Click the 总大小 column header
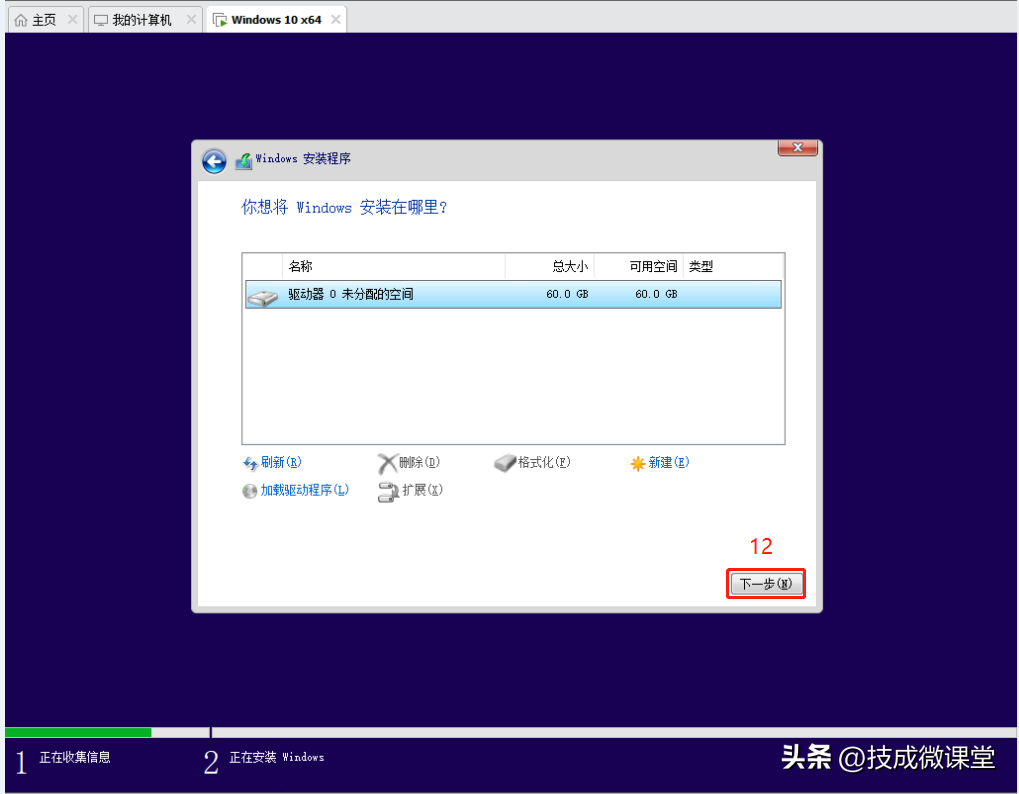This screenshot has height=794, width=1019. [x=550, y=266]
